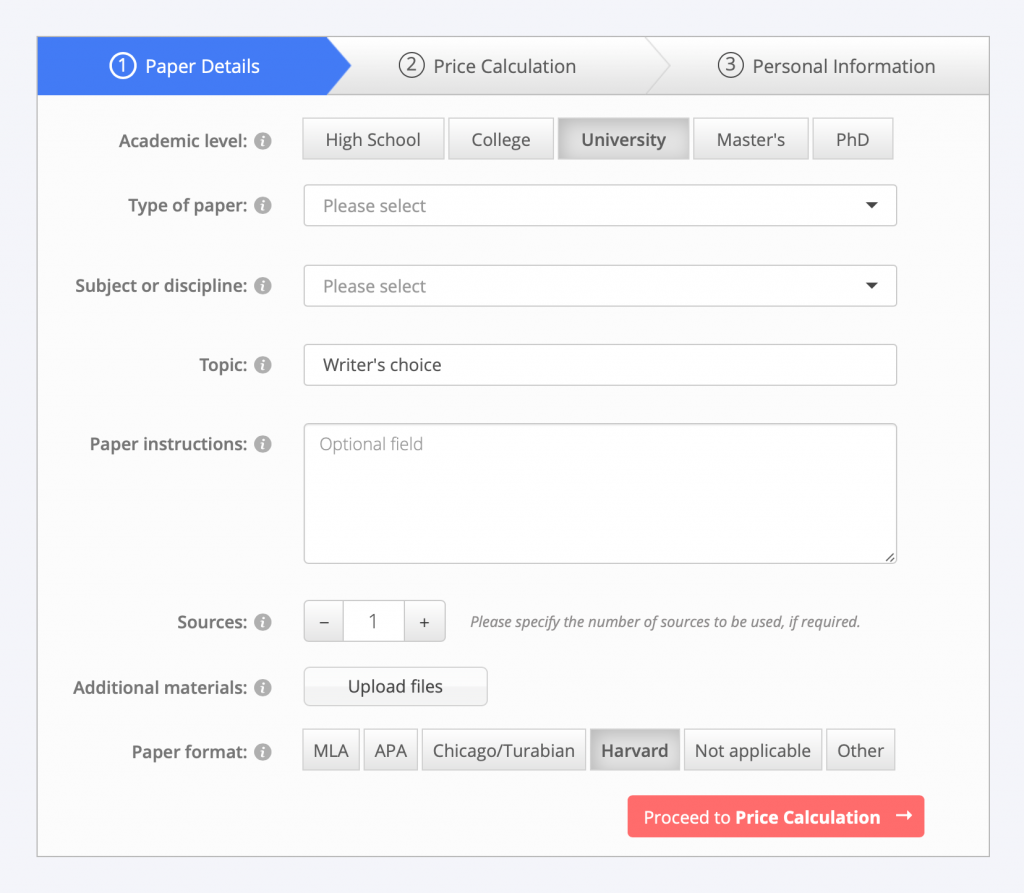This screenshot has height=893, width=1024.
Task: Click the info icon beside Topic
Action: pyautogui.click(x=263, y=365)
